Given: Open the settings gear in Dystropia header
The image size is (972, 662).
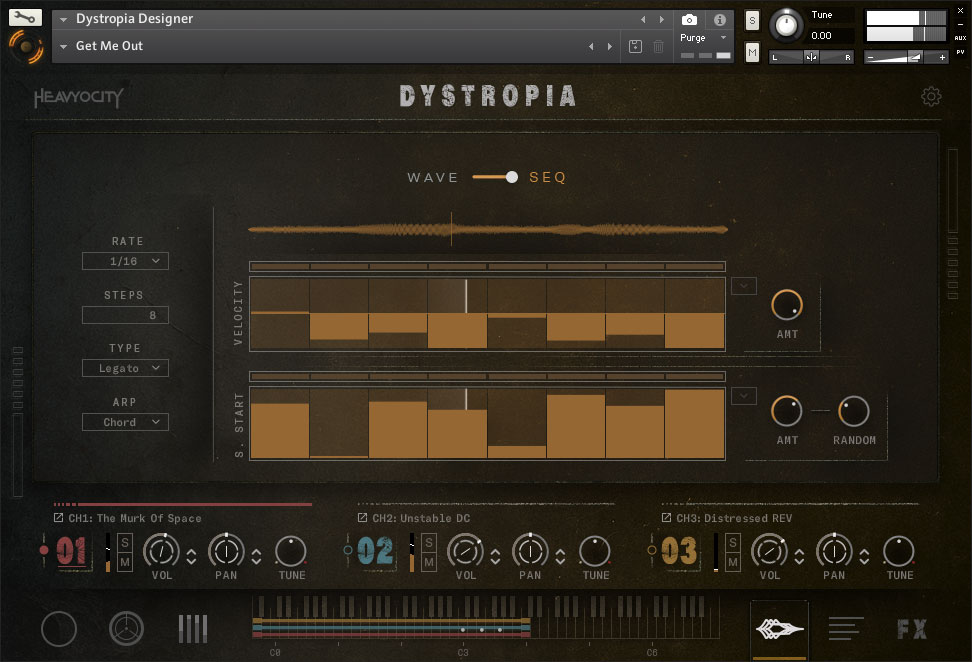Looking at the screenshot, I should (x=931, y=96).
